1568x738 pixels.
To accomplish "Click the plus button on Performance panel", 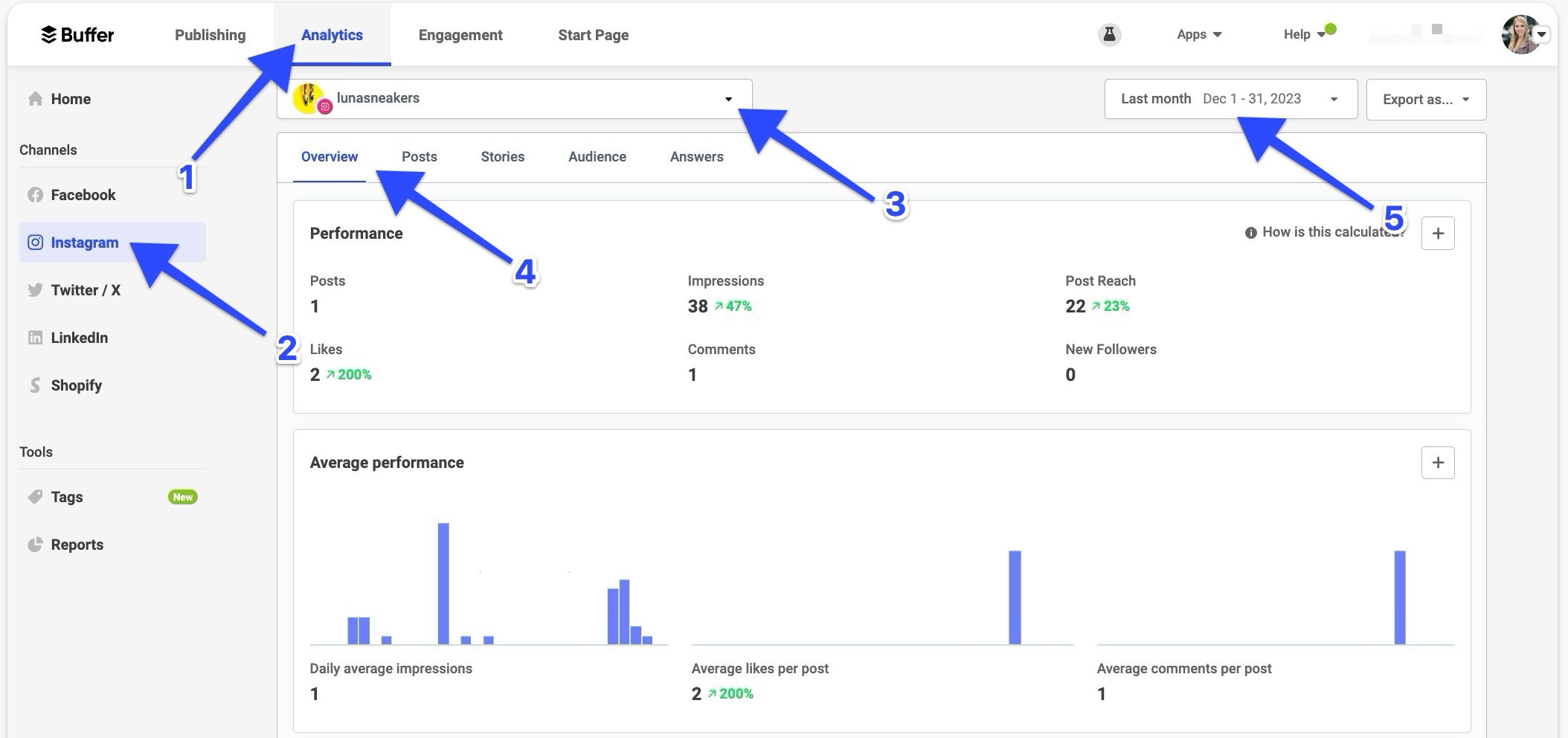I will (1437, 232).
